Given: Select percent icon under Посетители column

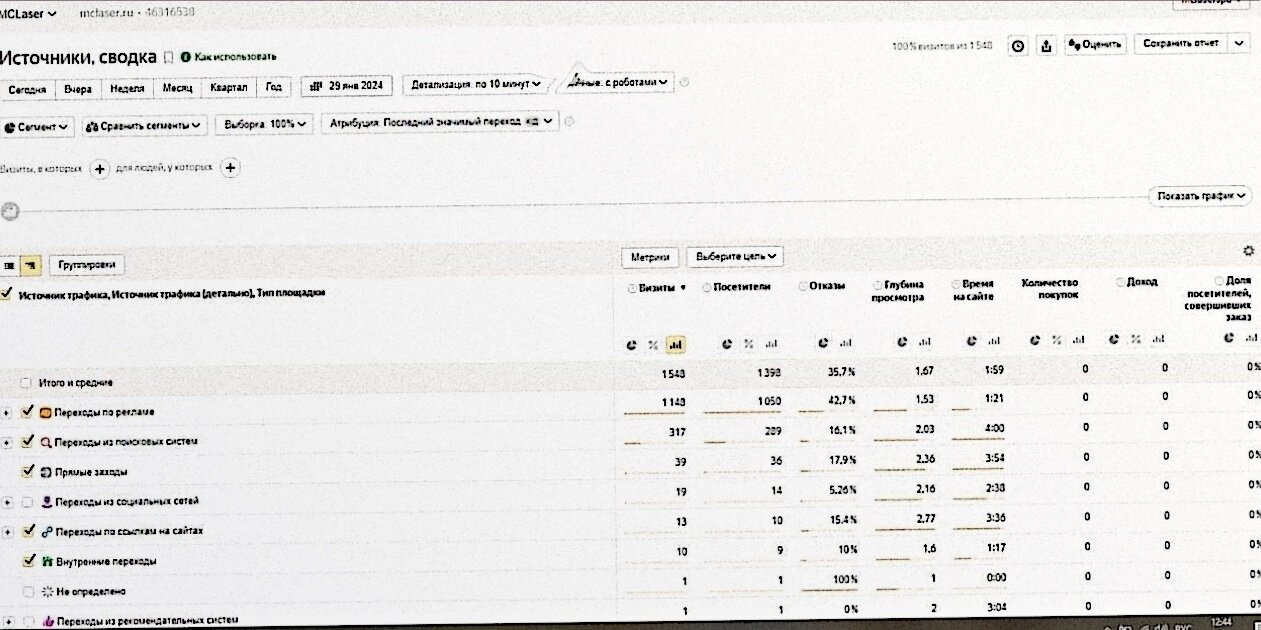Looking at the screenshot, I should click(748, 344).
